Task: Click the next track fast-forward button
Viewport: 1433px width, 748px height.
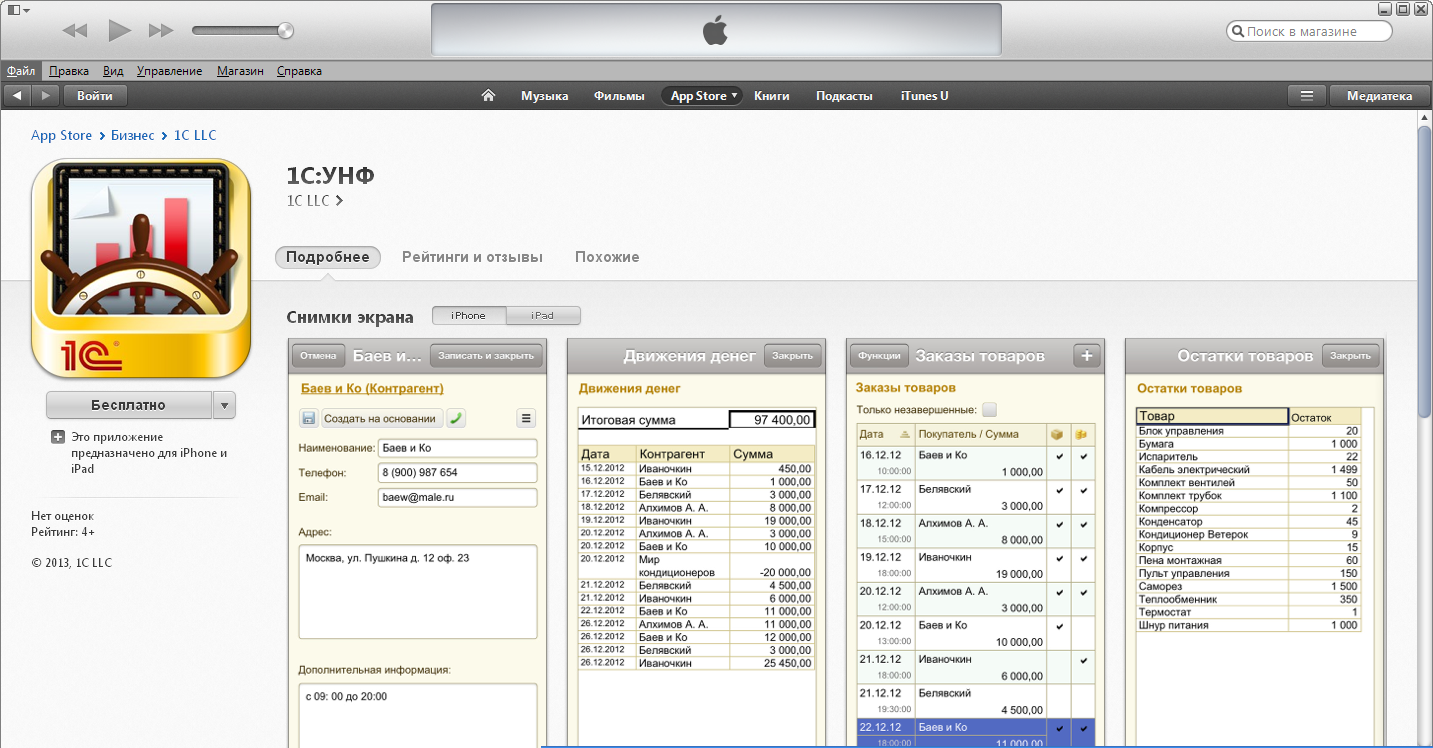Action: click(x=161, y=30)
